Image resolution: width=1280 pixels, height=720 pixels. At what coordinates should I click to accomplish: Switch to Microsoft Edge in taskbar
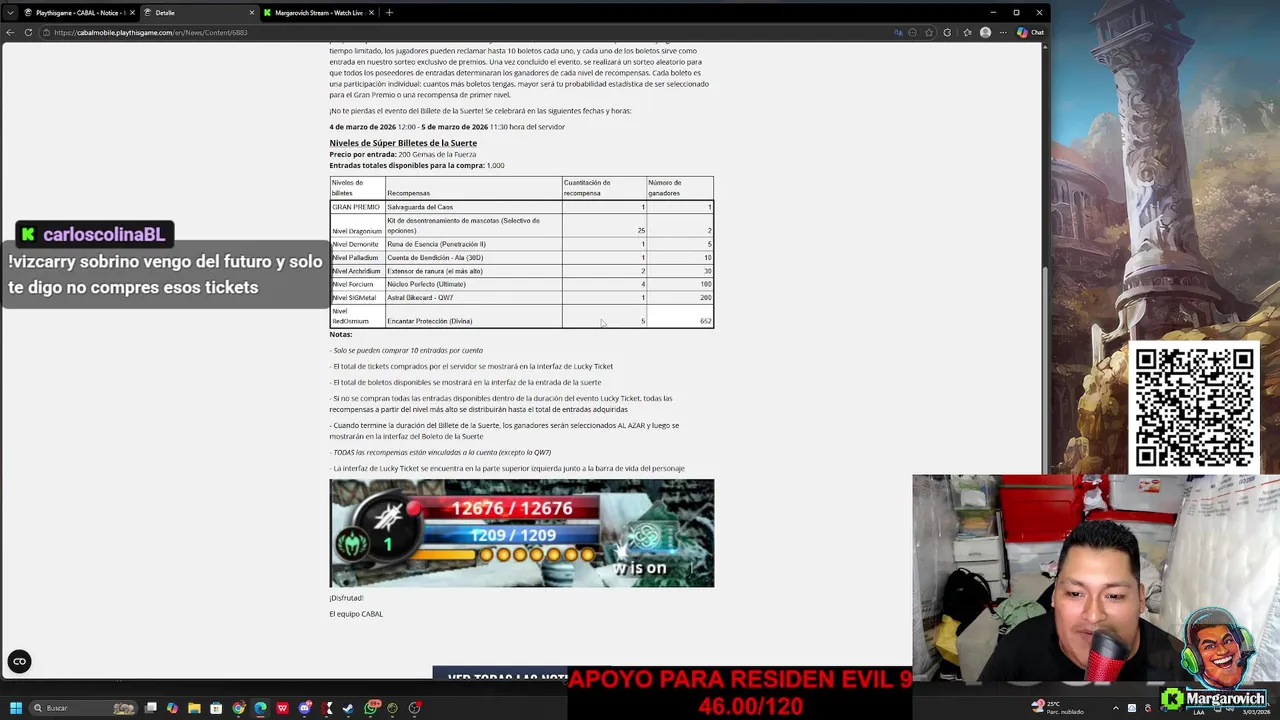pyautogui.click(x=260, y=708)
